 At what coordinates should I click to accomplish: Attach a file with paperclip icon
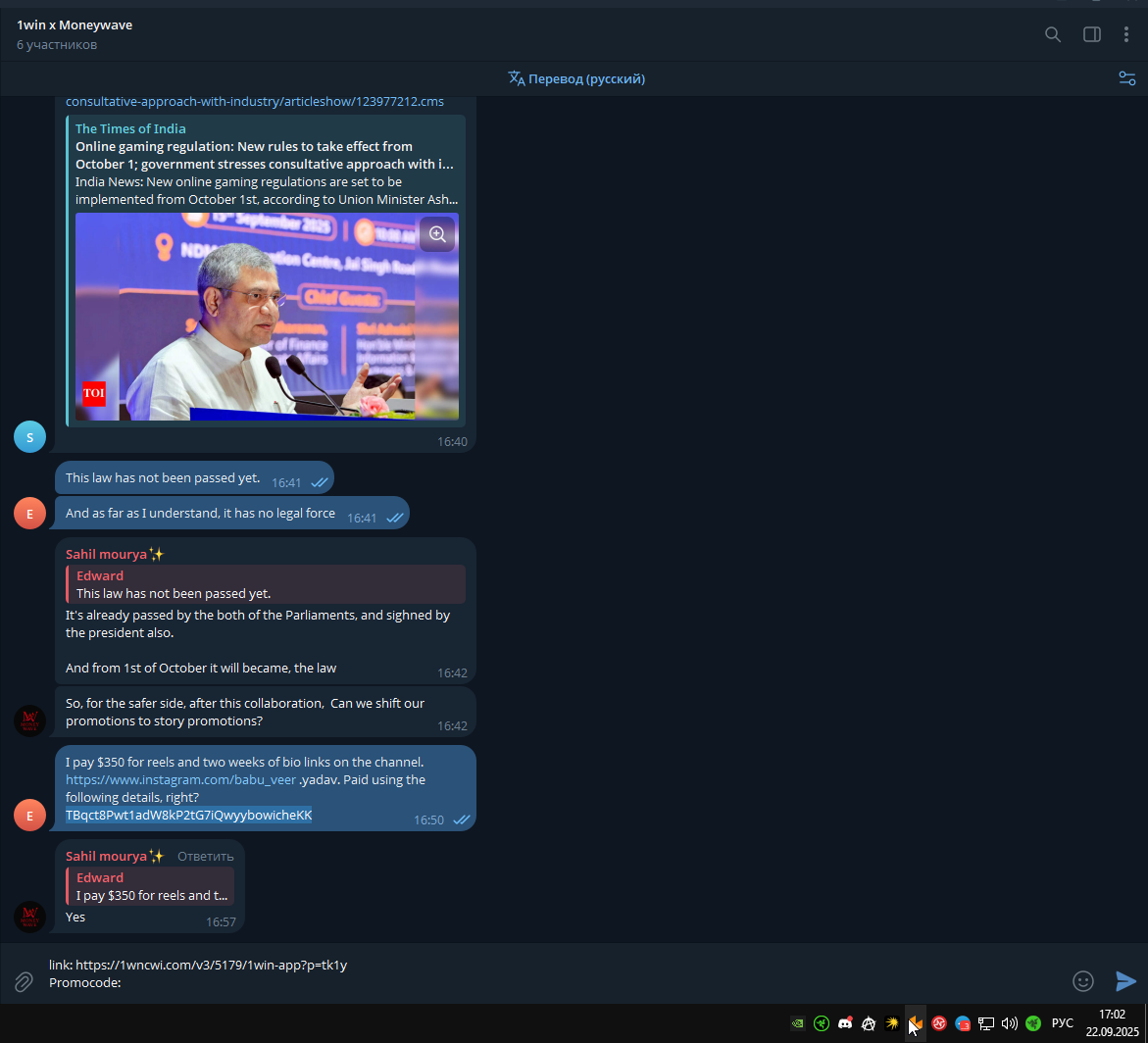(x=24, y=981)
